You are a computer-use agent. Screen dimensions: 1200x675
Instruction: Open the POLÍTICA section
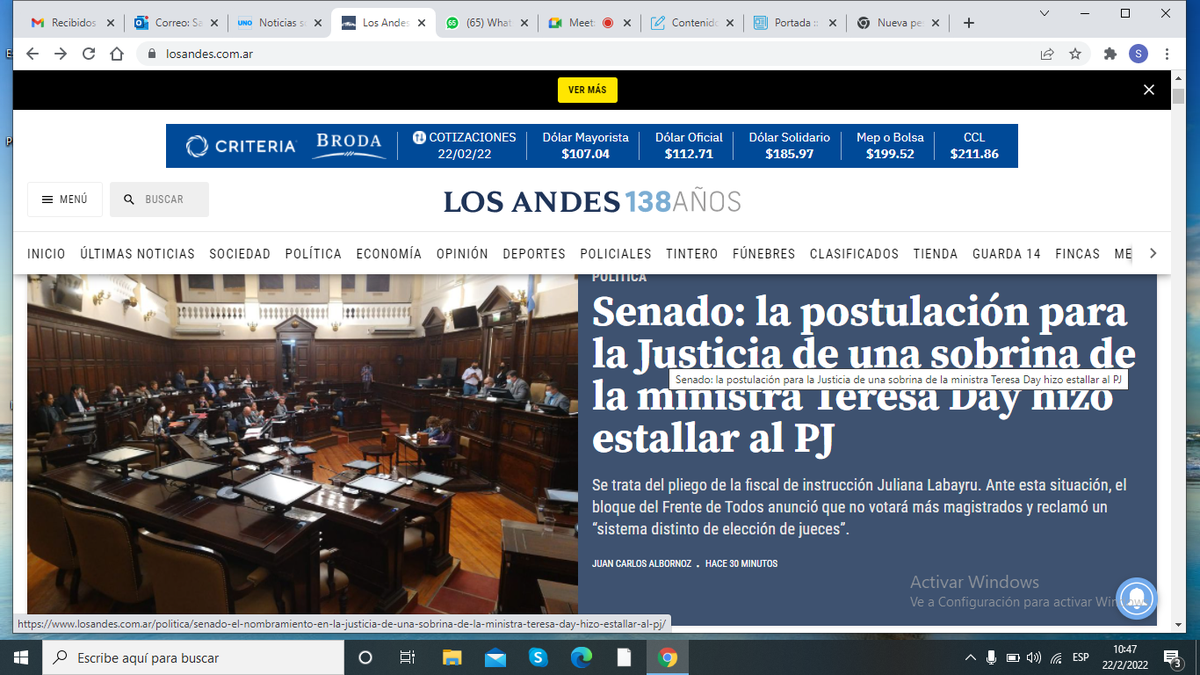[313, 254]
